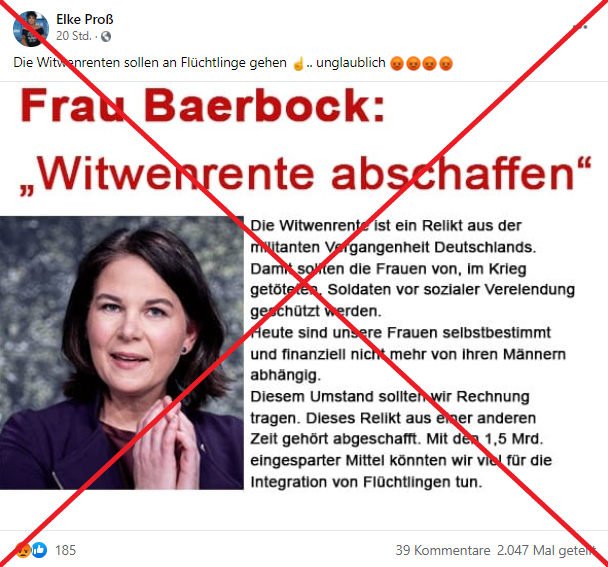Click the 'Witwenrente abschaffen' red headline
Screen dimensions: 608x567
coord(306,174)
